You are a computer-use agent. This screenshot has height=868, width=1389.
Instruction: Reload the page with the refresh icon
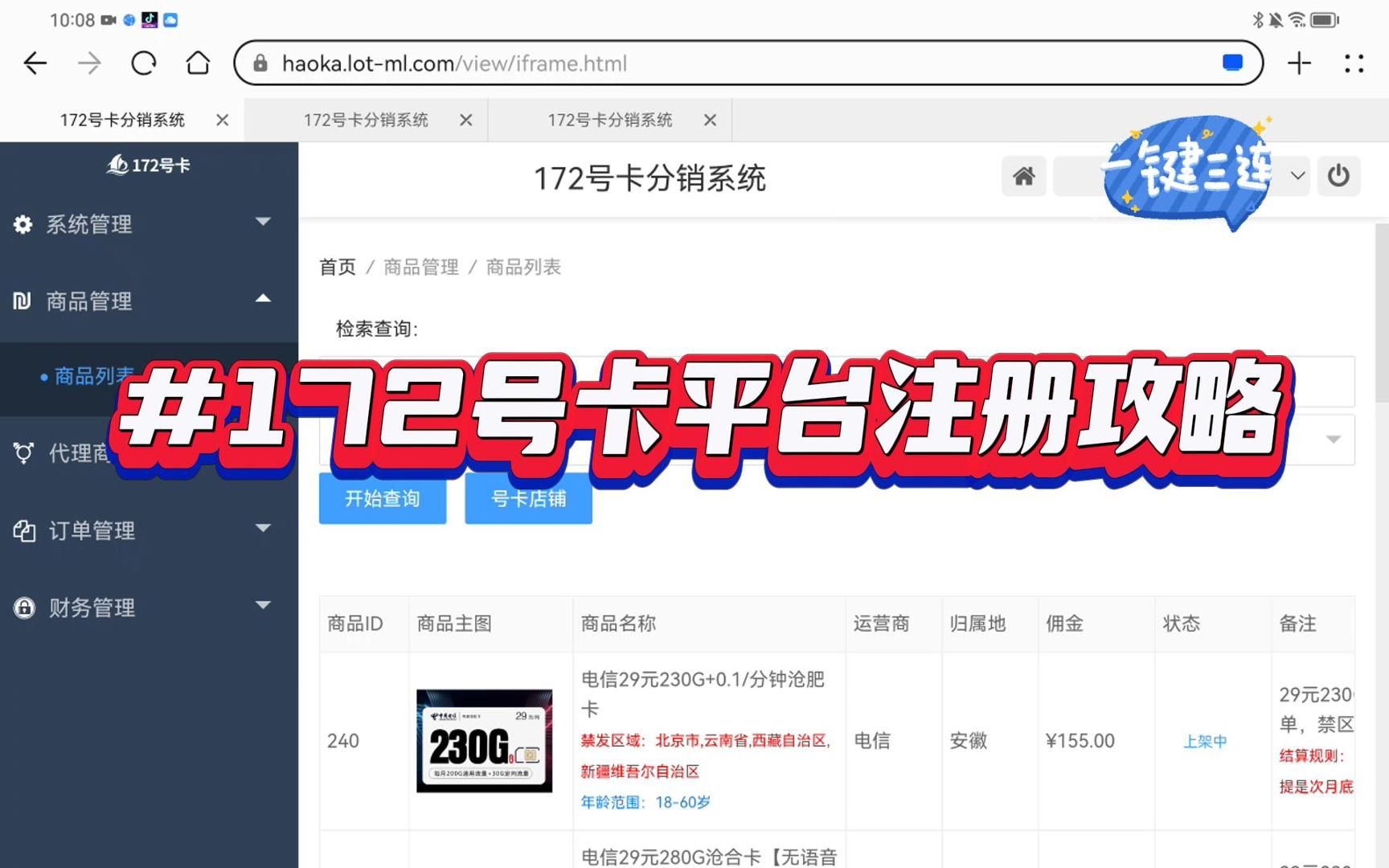(x=144, y=63)
